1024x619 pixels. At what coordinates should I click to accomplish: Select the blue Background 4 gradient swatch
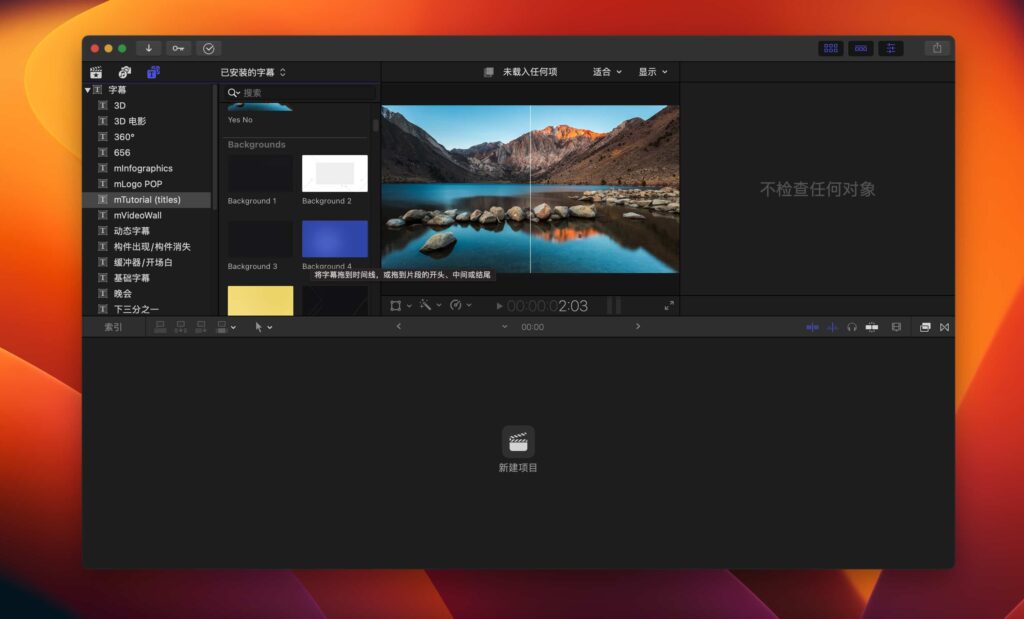tap(334, 240)
